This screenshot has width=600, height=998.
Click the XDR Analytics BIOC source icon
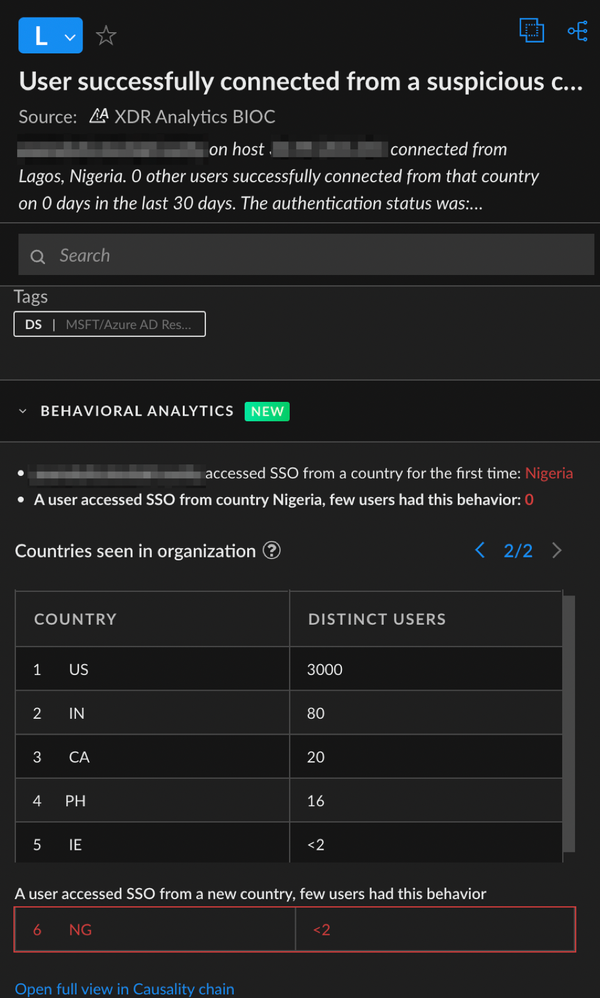point(98,116)
